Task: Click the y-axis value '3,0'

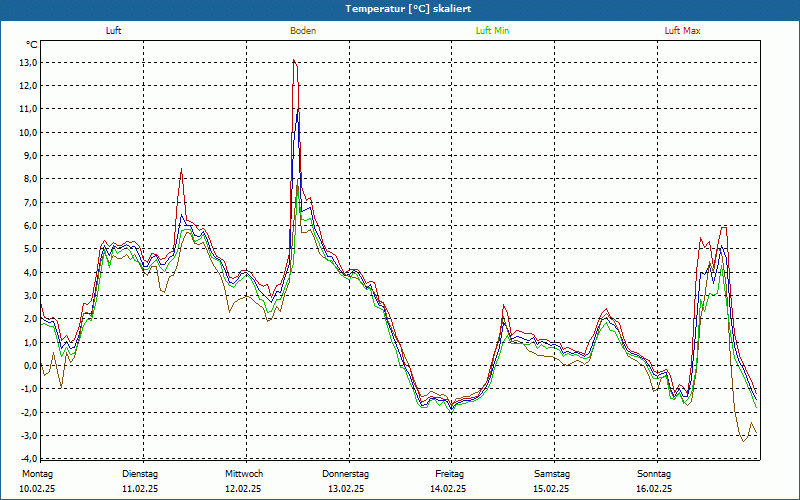Action: (x=30, y=296)
